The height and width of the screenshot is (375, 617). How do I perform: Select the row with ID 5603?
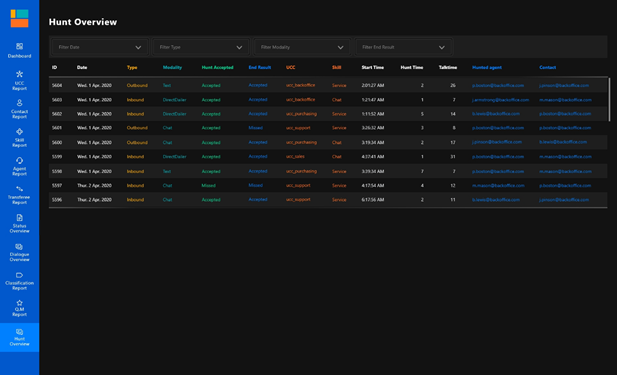point(328,100)
